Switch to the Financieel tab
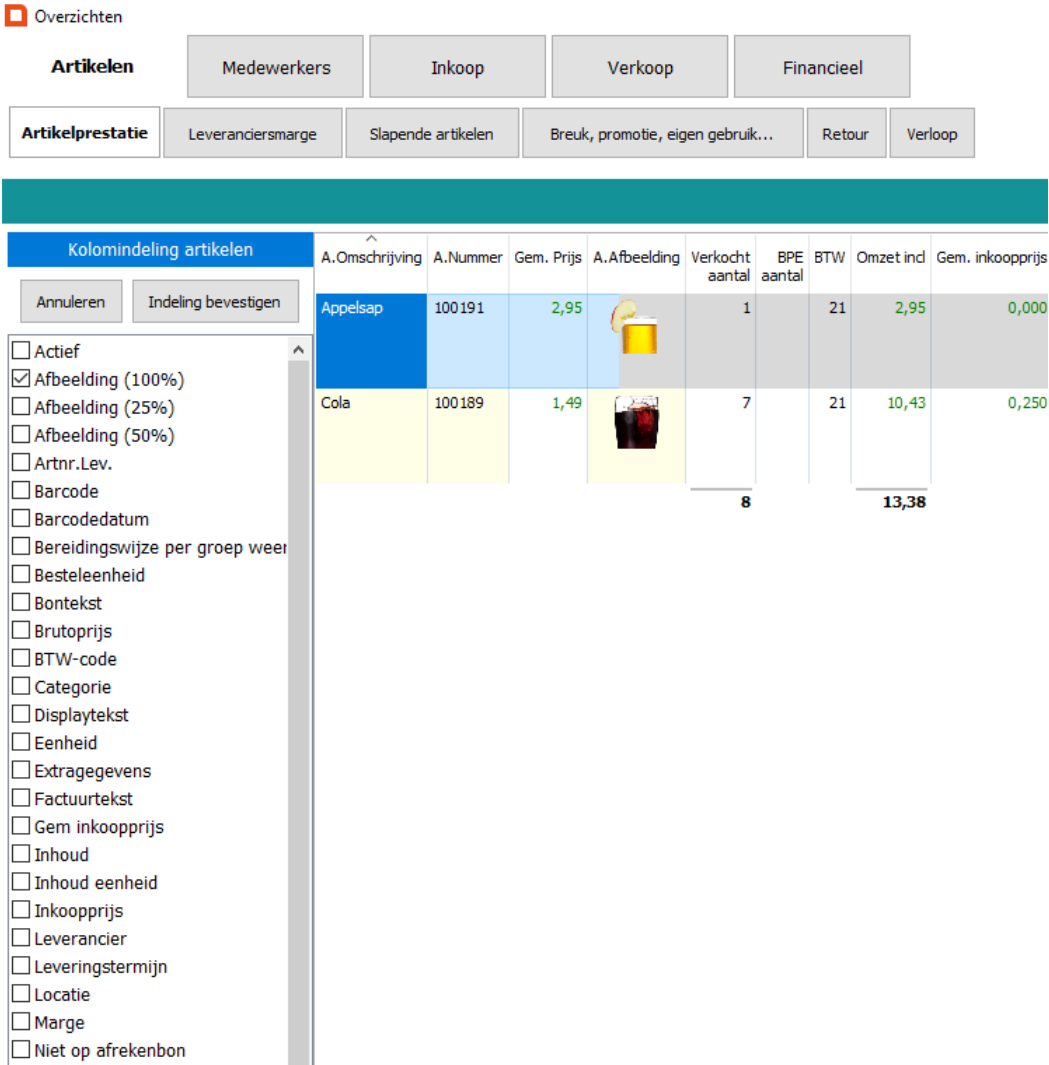This screenshot has height=1065, width=1049. [x=822, y=68]
